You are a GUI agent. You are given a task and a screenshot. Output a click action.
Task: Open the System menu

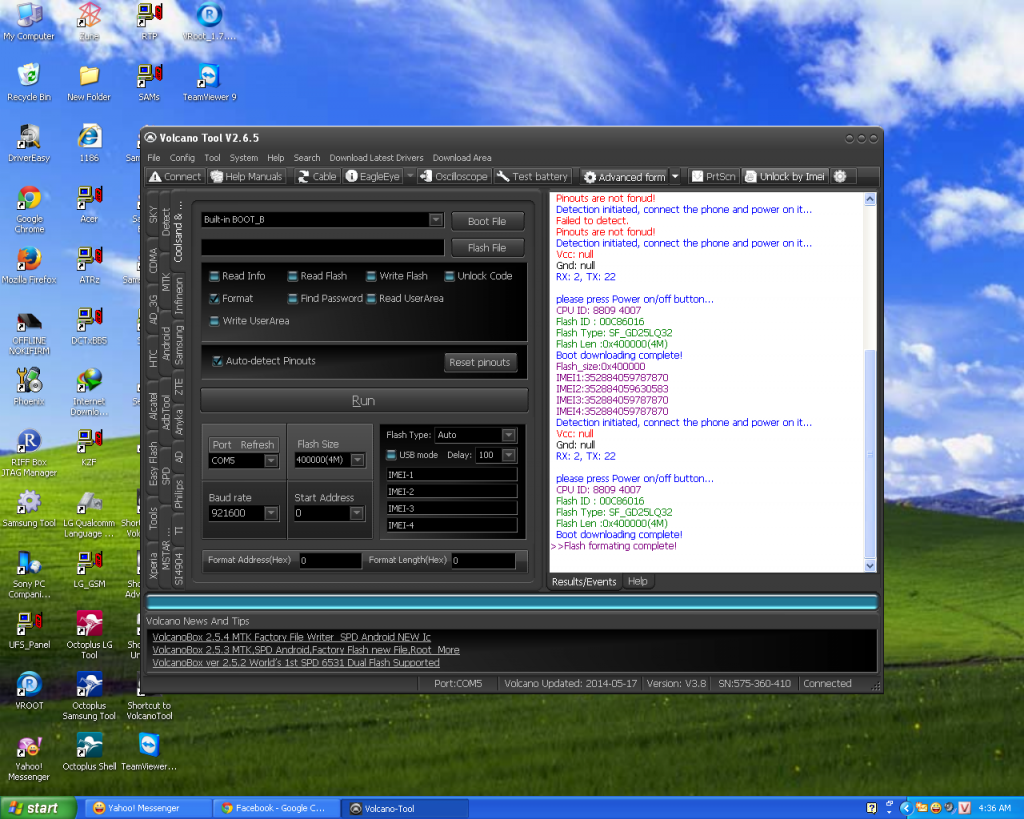pyautogui.click(x=244, y=158)
